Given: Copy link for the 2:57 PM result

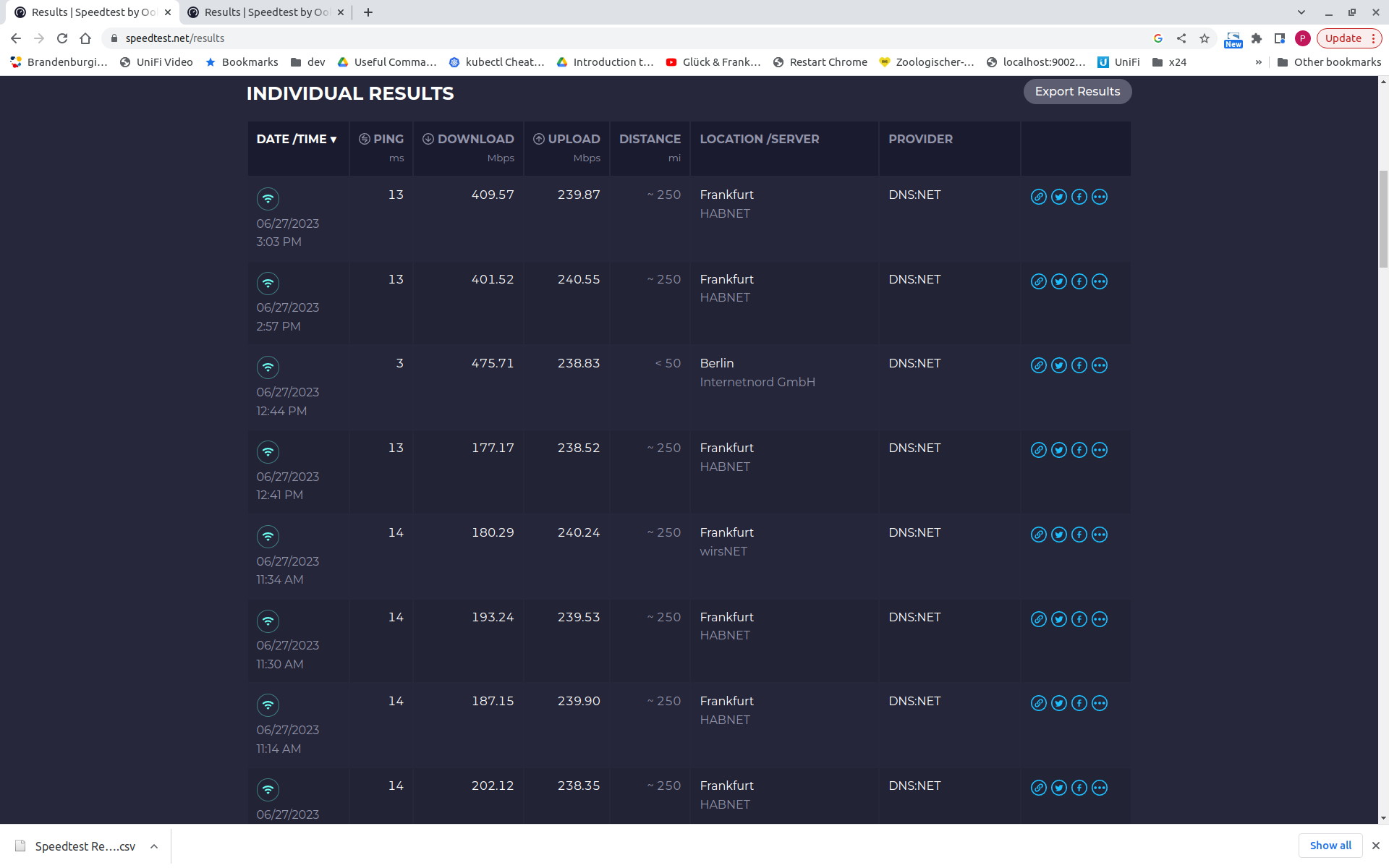Looking at the screenshot, I should point(1038,281).
